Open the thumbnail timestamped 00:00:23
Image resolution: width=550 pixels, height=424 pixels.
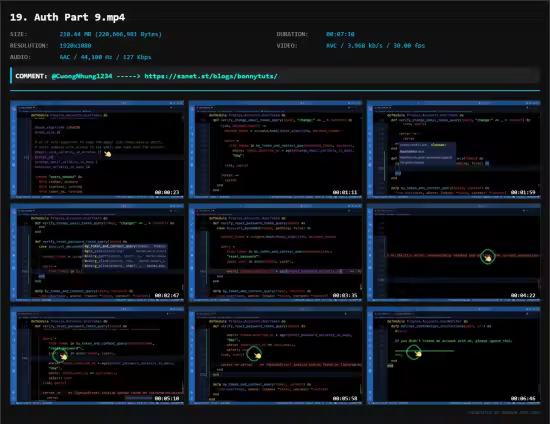(97, 149)
